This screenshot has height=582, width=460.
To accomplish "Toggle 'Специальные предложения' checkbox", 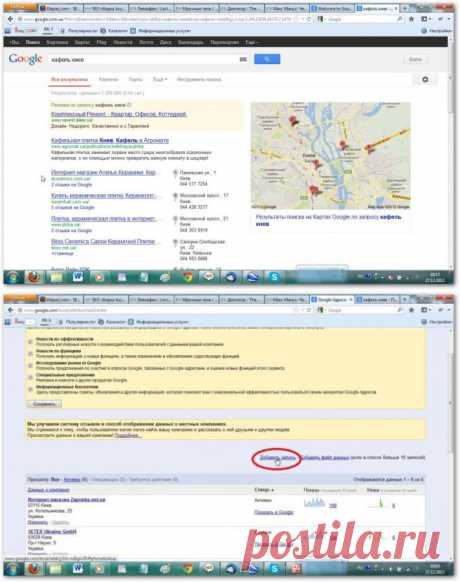I will pos(30,377).
